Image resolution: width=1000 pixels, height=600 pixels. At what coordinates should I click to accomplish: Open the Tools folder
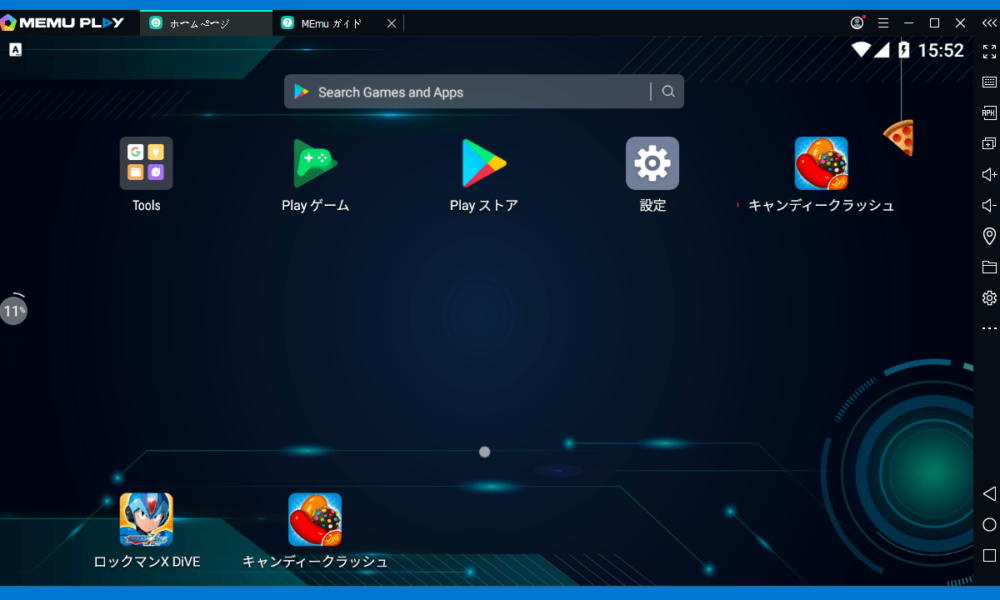tap(146, 163)
